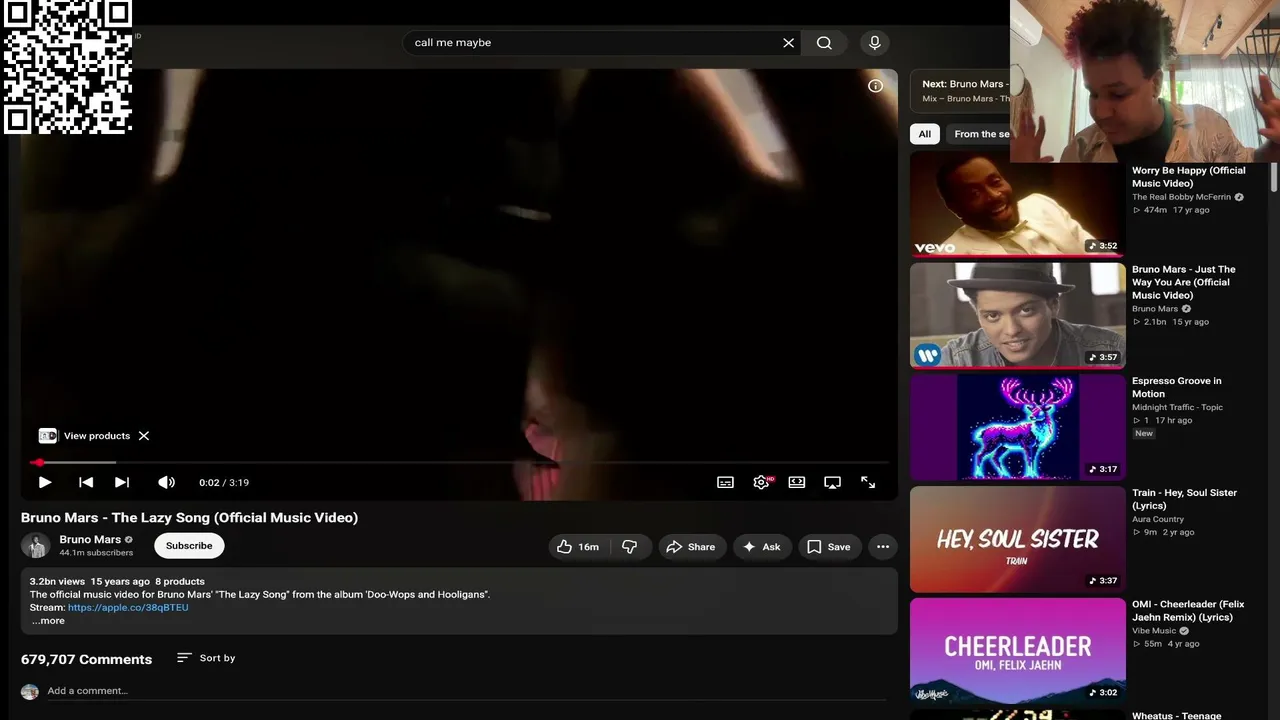This screenshot has height=720, width=1280.
Task: Select the 'From the se...' filter chip
Action: pyautogui.click(x=980, y=134)
